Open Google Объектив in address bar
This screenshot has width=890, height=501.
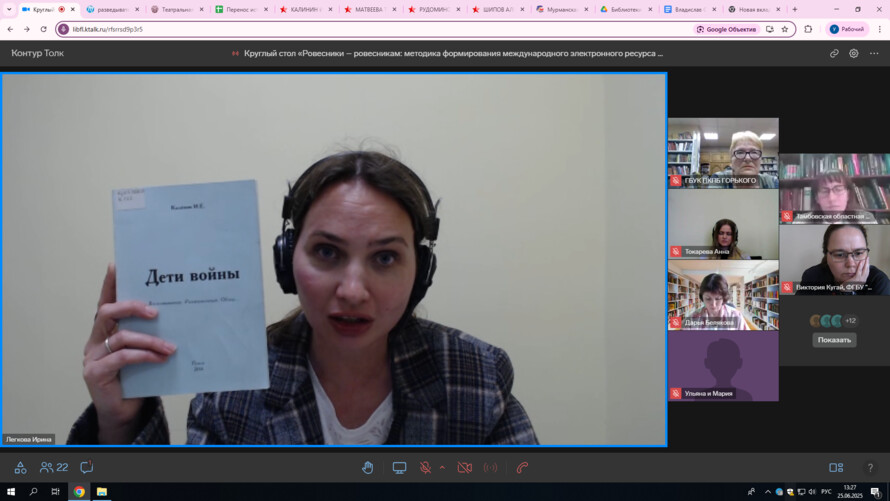[x=727, y=29]
